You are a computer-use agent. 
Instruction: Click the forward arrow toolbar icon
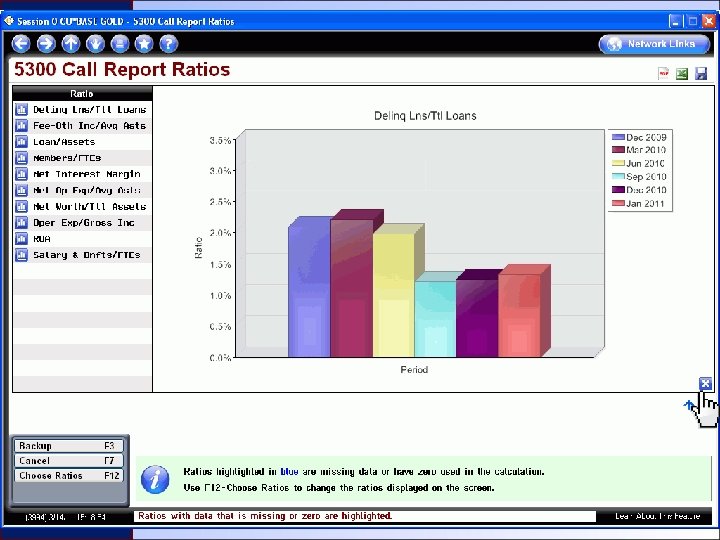coord(46,44)
